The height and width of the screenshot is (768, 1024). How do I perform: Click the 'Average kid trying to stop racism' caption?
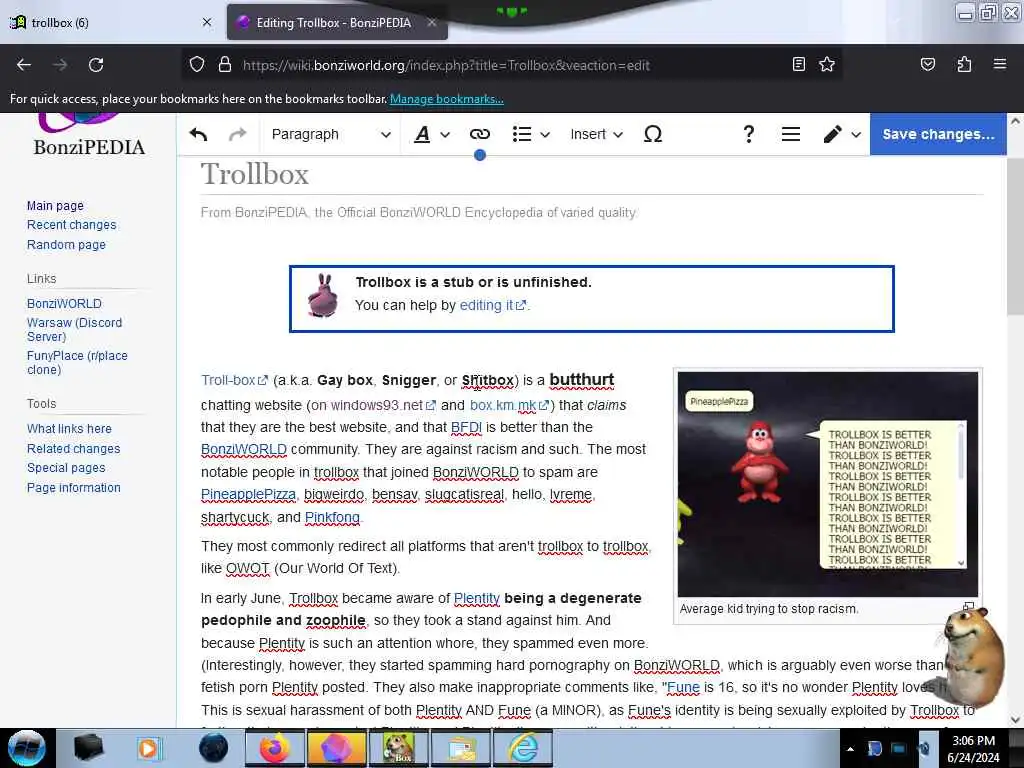(769, 609)
